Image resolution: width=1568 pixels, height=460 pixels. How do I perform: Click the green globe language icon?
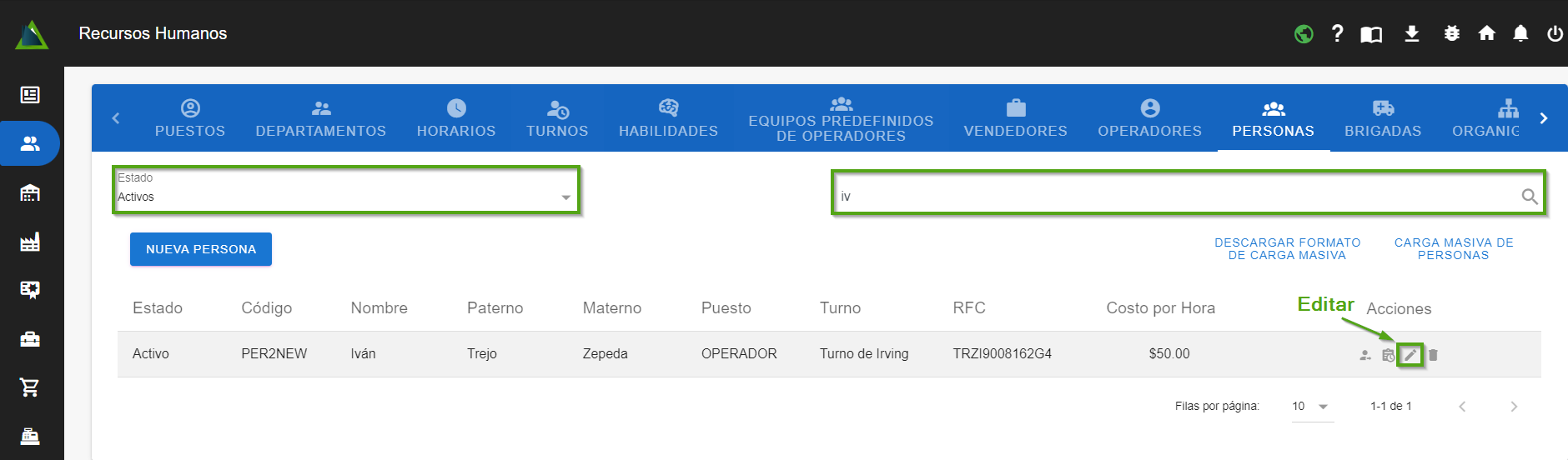point(1304,33)
